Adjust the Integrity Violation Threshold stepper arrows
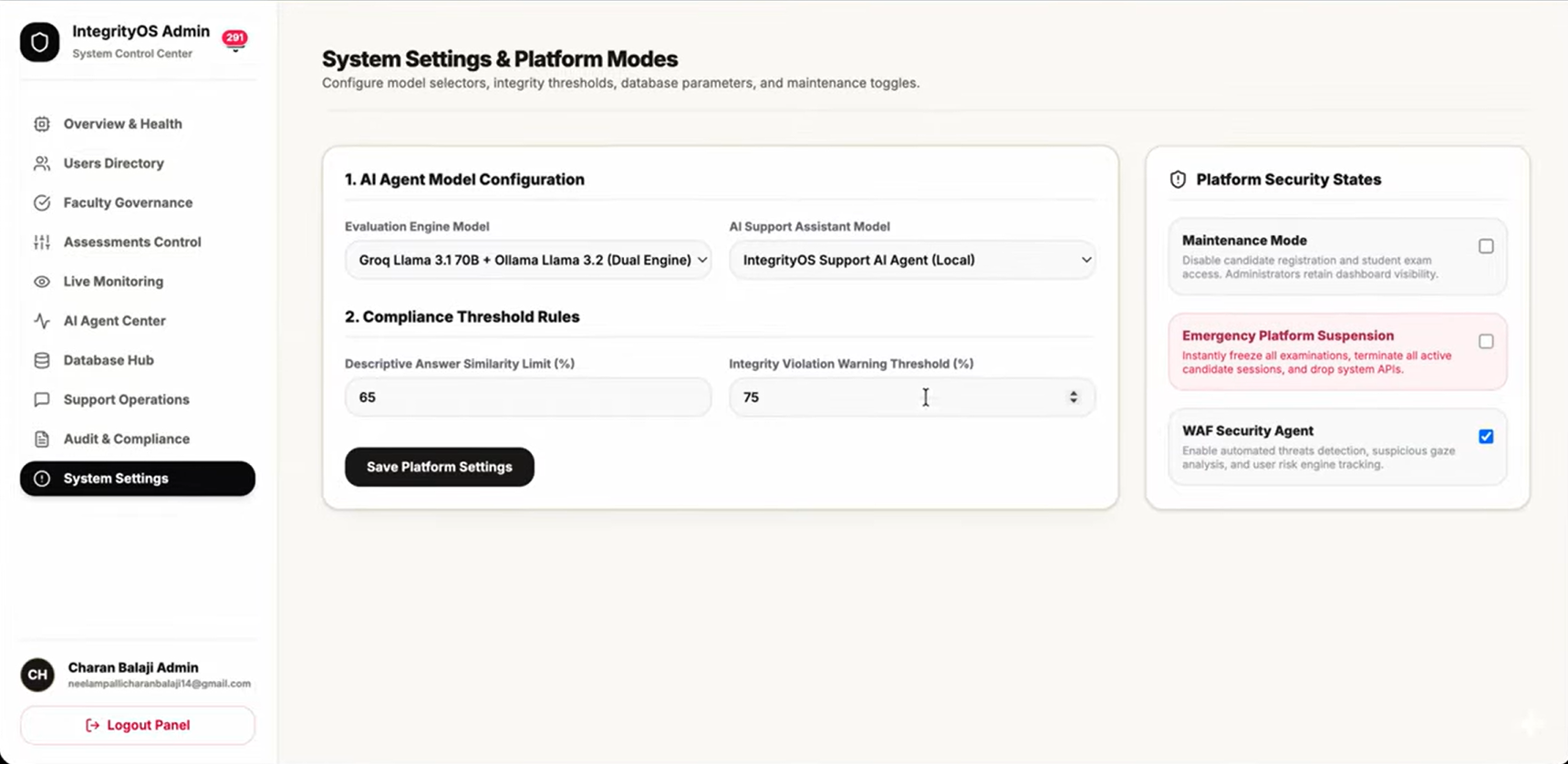Image resolution: width=1568 pixels, height=764 pixels. click(1074, 397)
